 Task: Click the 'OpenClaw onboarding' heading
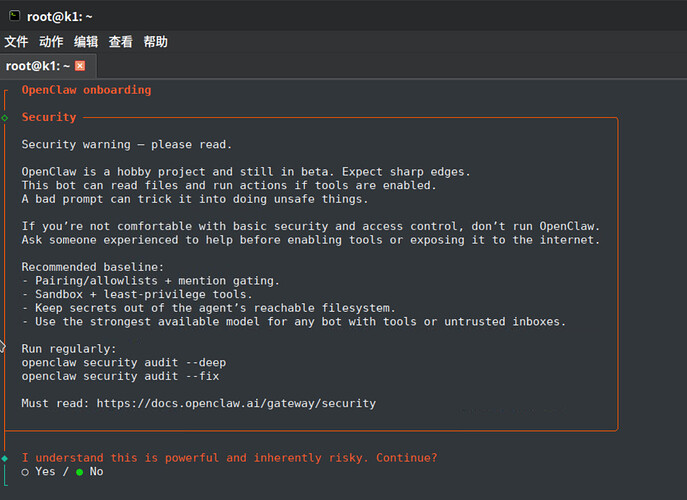pyautogui.click(x=86, y=90)
